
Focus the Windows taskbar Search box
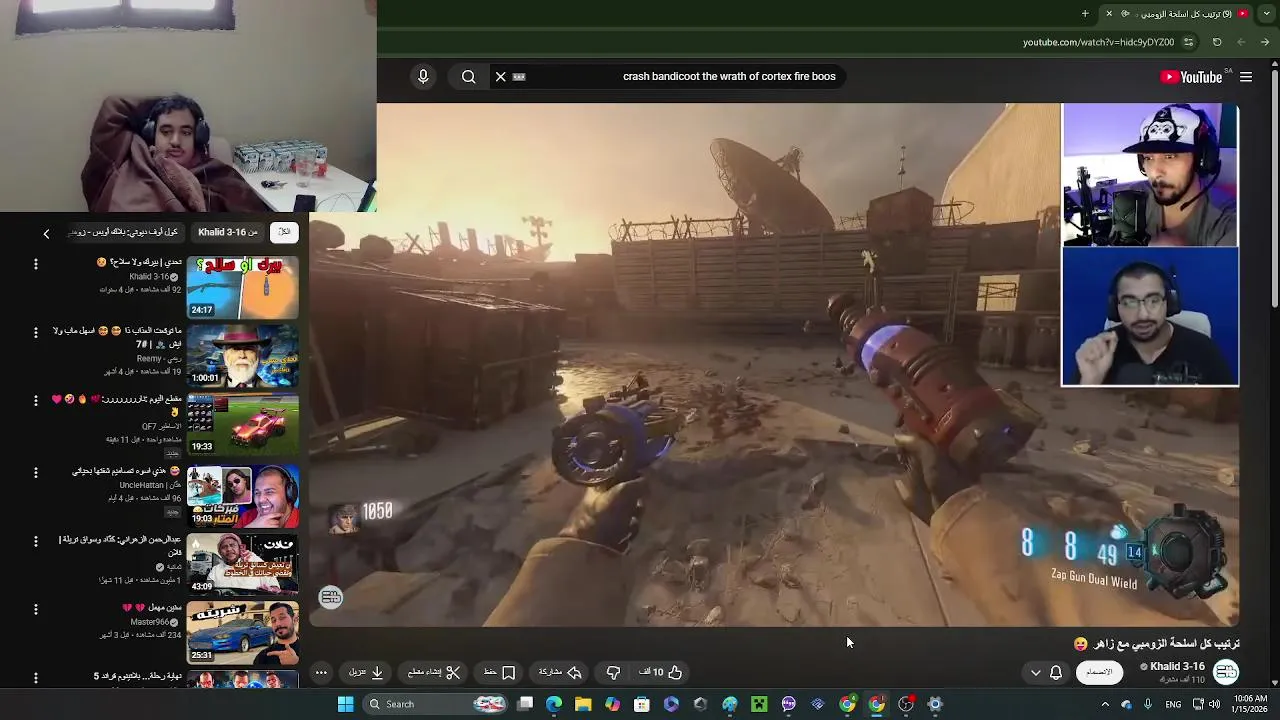pyautogui.click(x=435, y=704)
